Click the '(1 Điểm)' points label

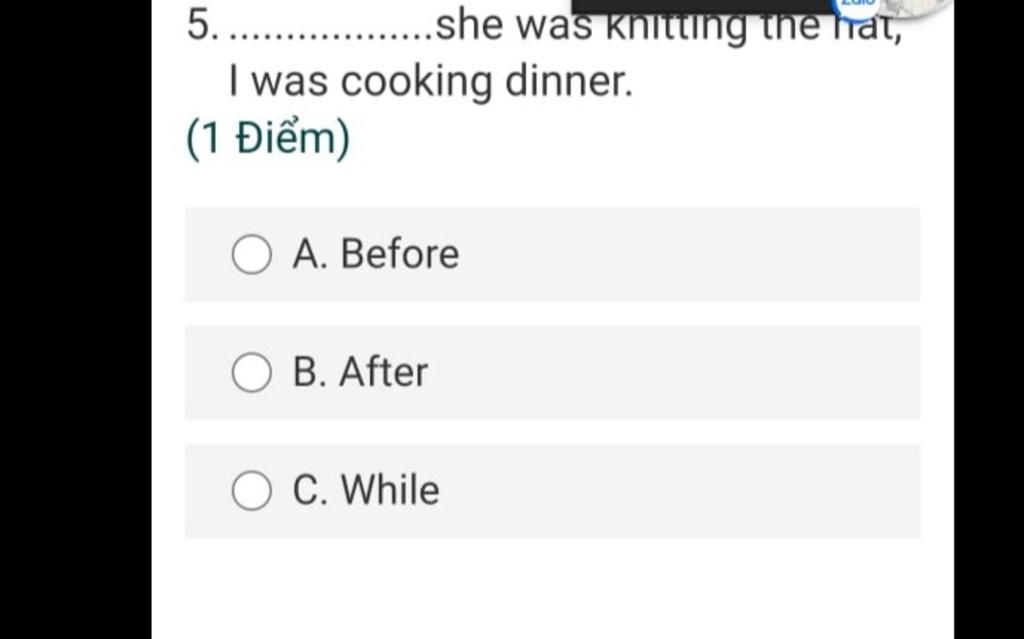[x=268, y=139]
